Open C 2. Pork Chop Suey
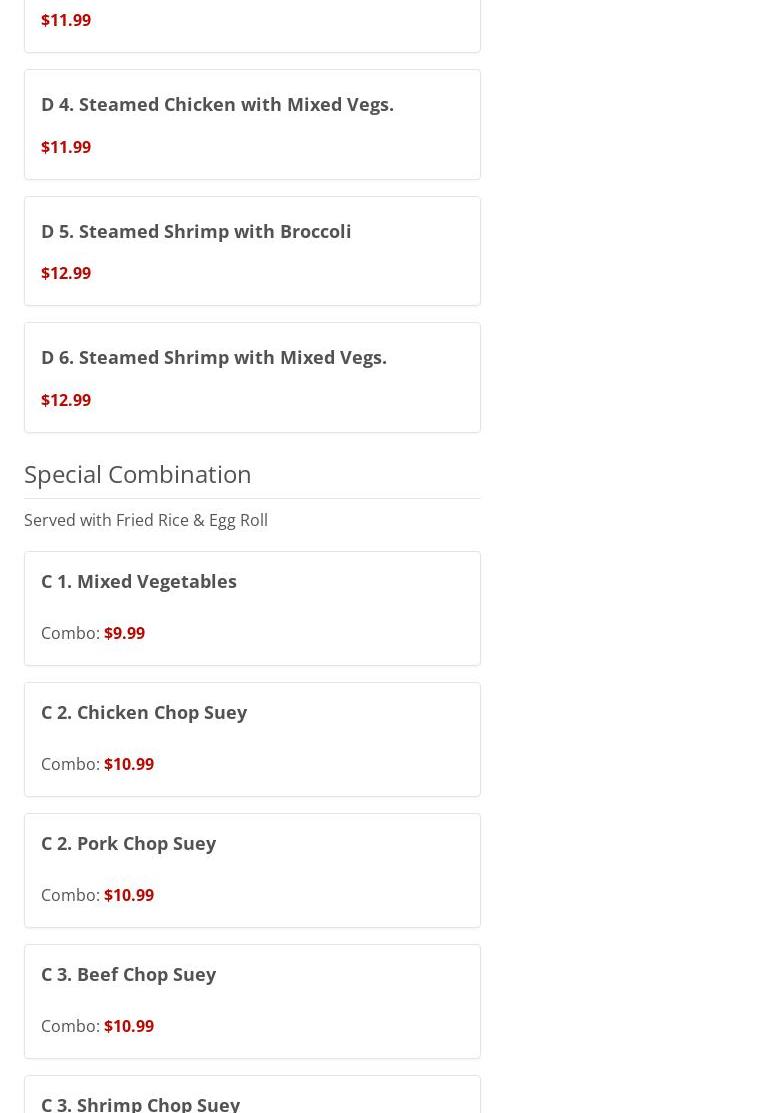The width and height of the screenshot is (770, 1113). (128, 843)
